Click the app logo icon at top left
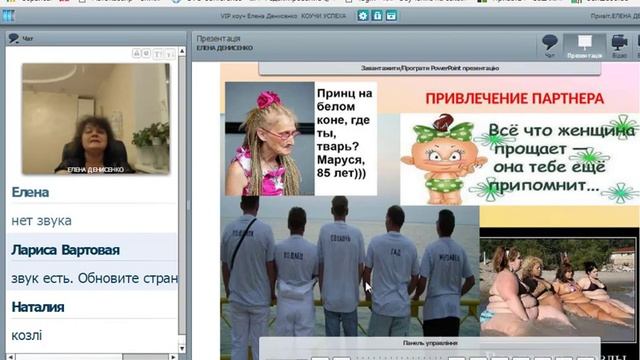Screen dimensions: 640x360 tap(8, 16)
